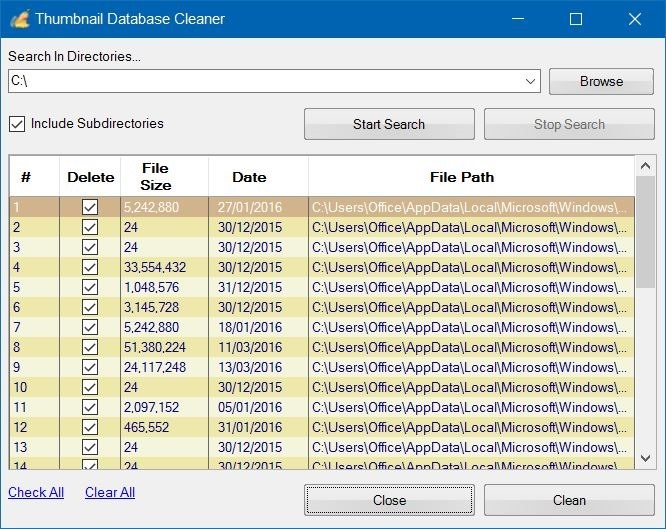Uncheck the Delete checkbox in row 3

coord(90,247)
